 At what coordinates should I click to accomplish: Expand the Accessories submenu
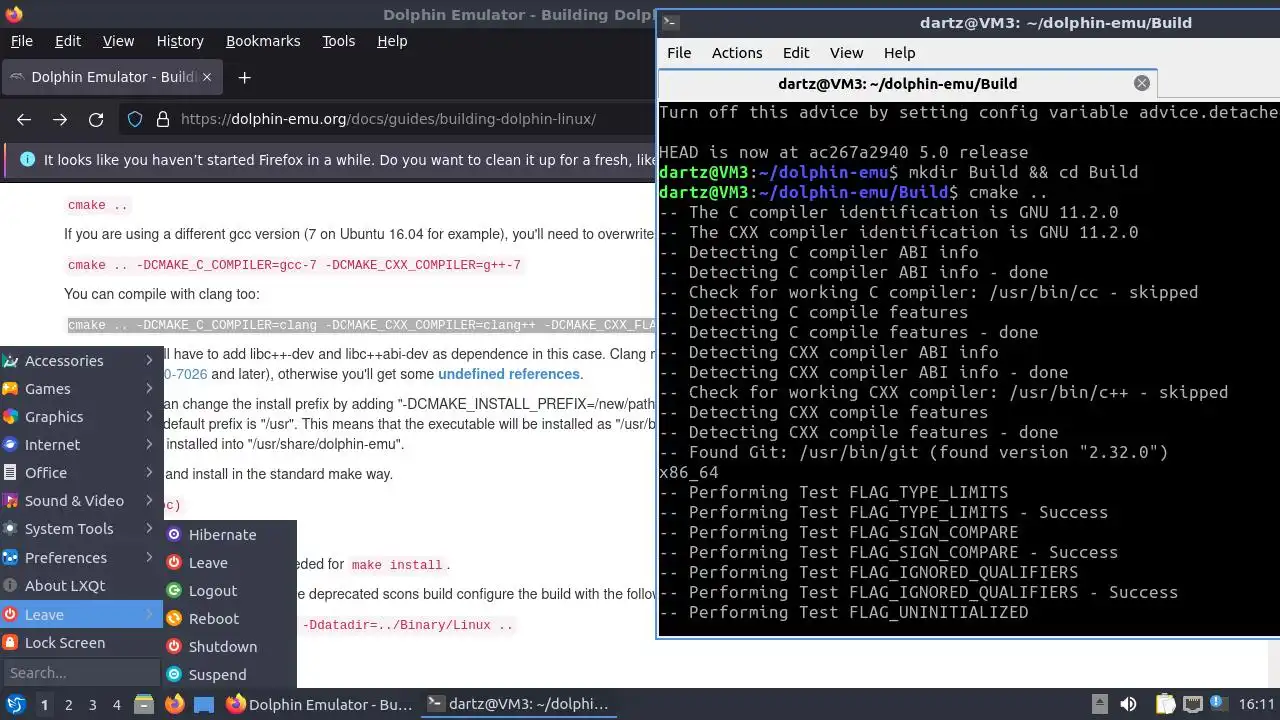(x=81, y=361)
